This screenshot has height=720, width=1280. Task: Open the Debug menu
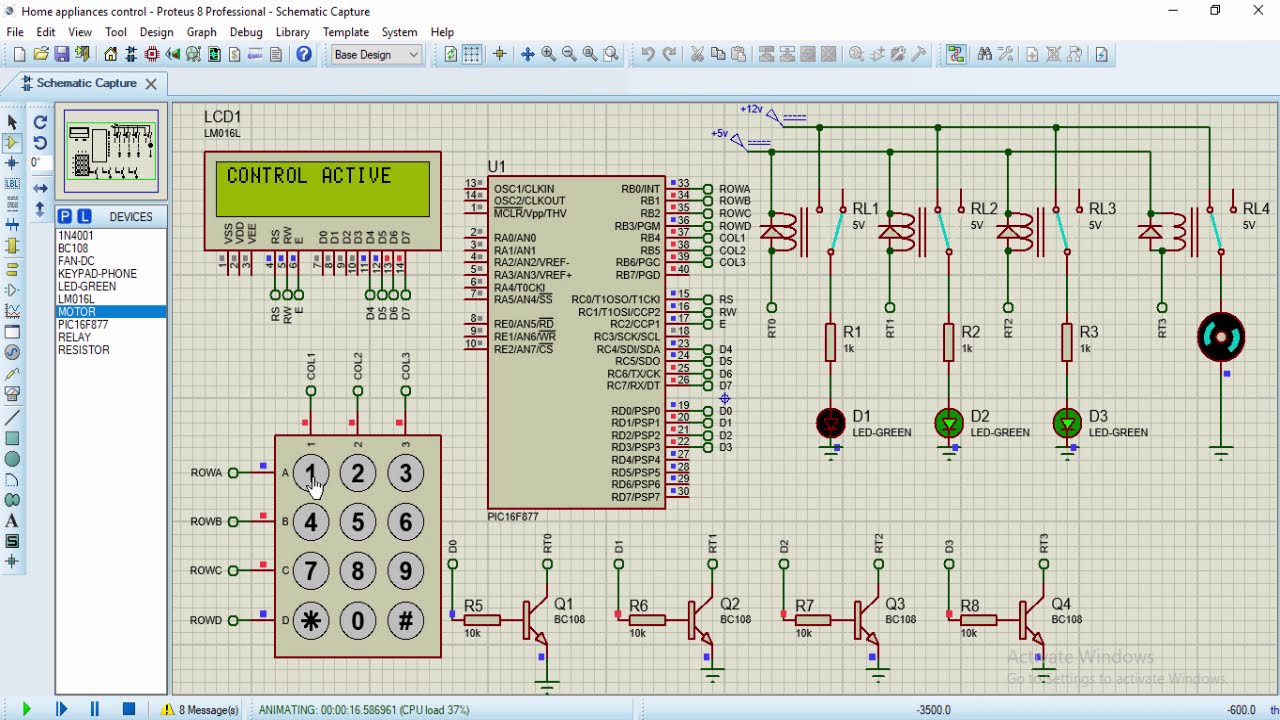[246, 32]
